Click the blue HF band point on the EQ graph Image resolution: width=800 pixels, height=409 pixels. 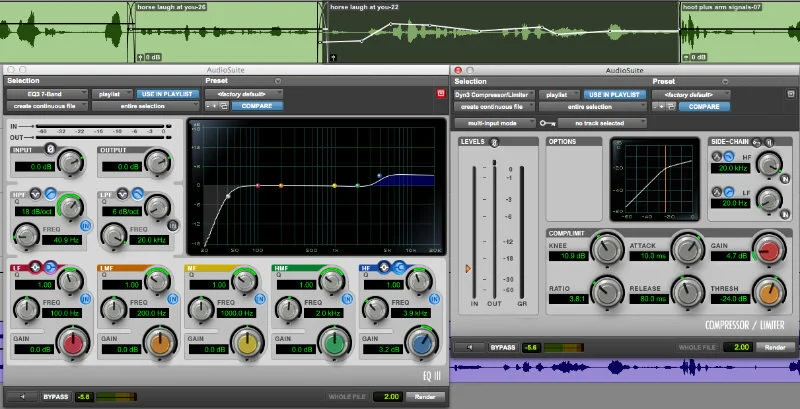[x=379, y=176]
